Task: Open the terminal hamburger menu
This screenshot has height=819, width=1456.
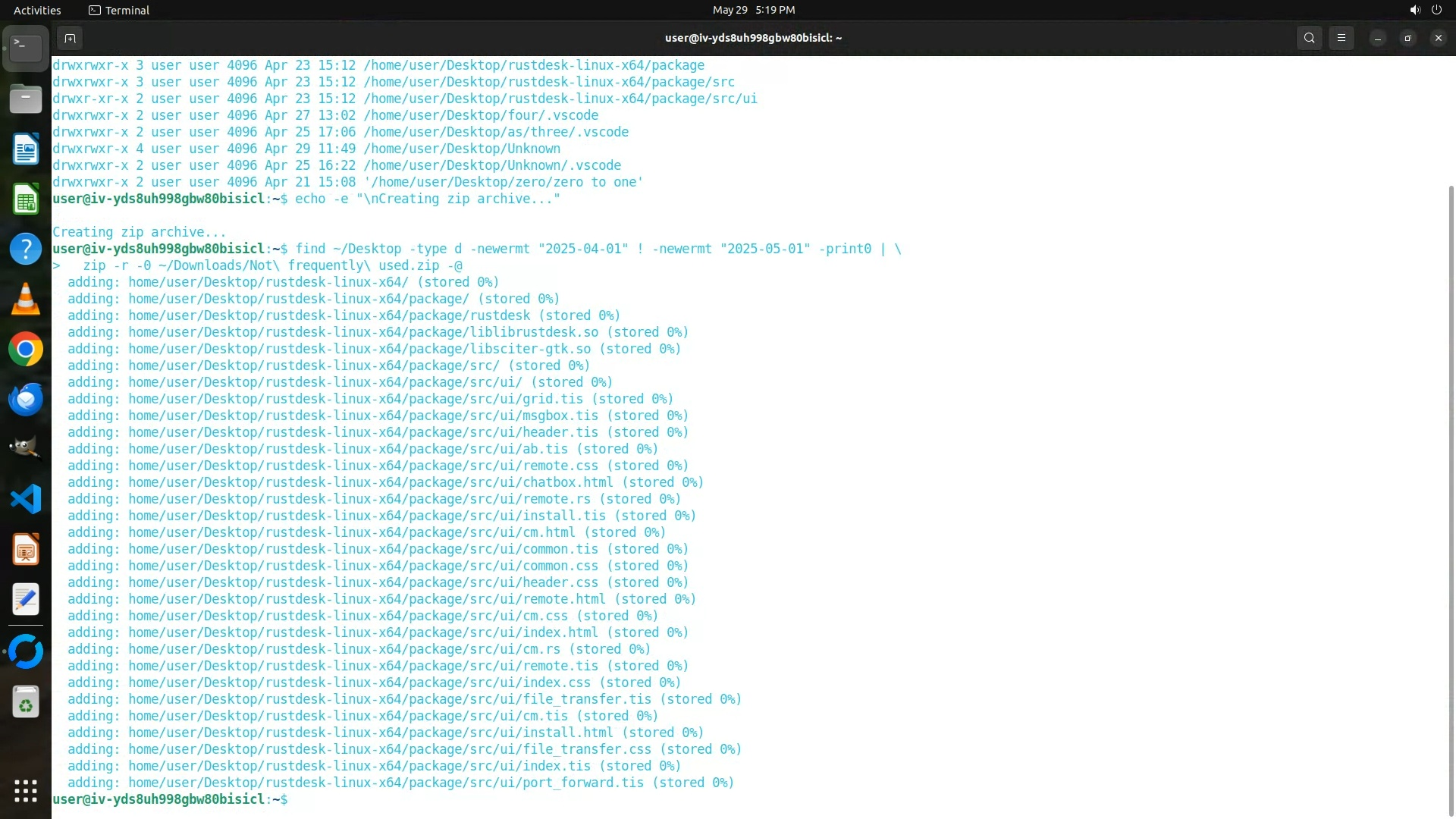Action: (x=1341, y=38)
